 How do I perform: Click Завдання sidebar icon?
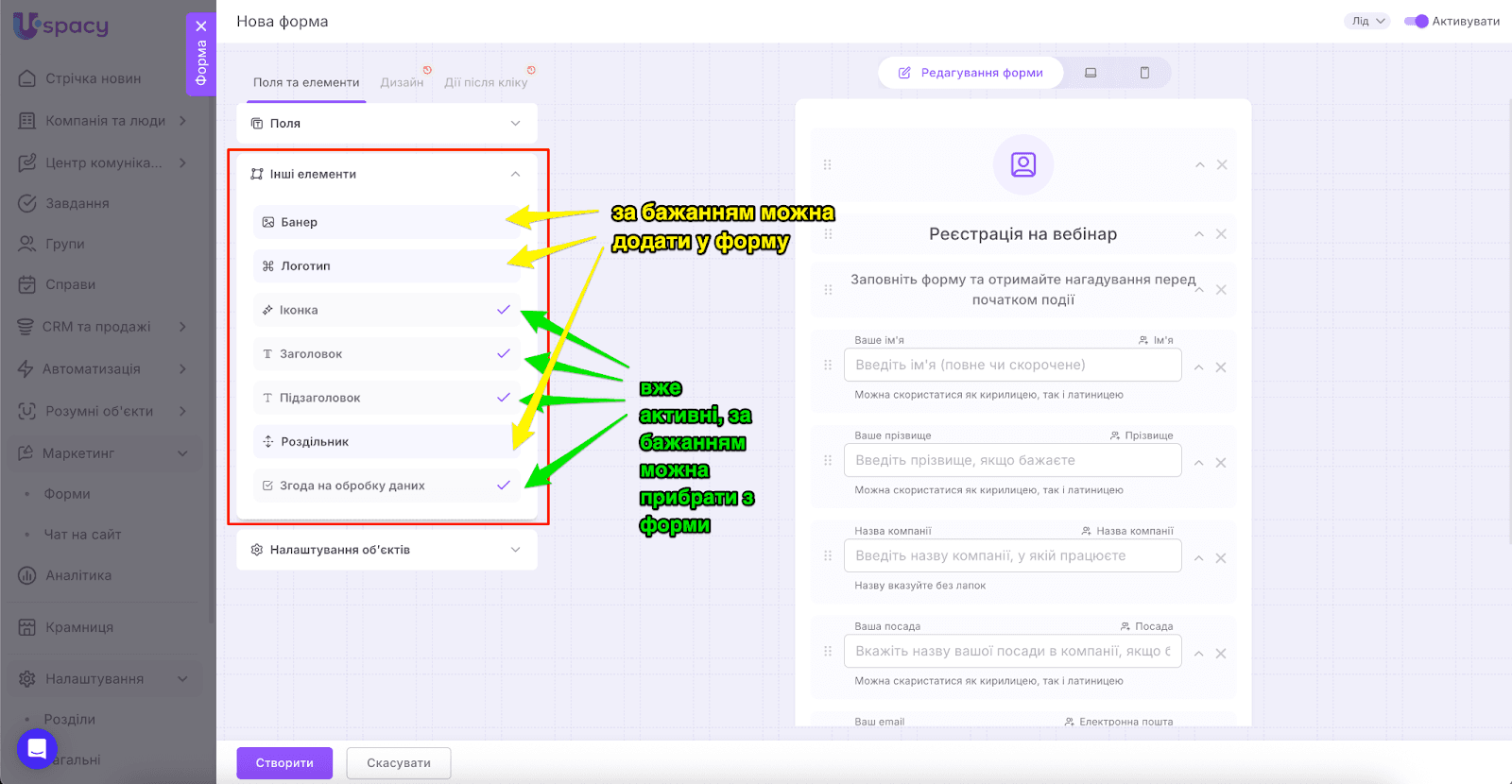(x=27, y=203)
